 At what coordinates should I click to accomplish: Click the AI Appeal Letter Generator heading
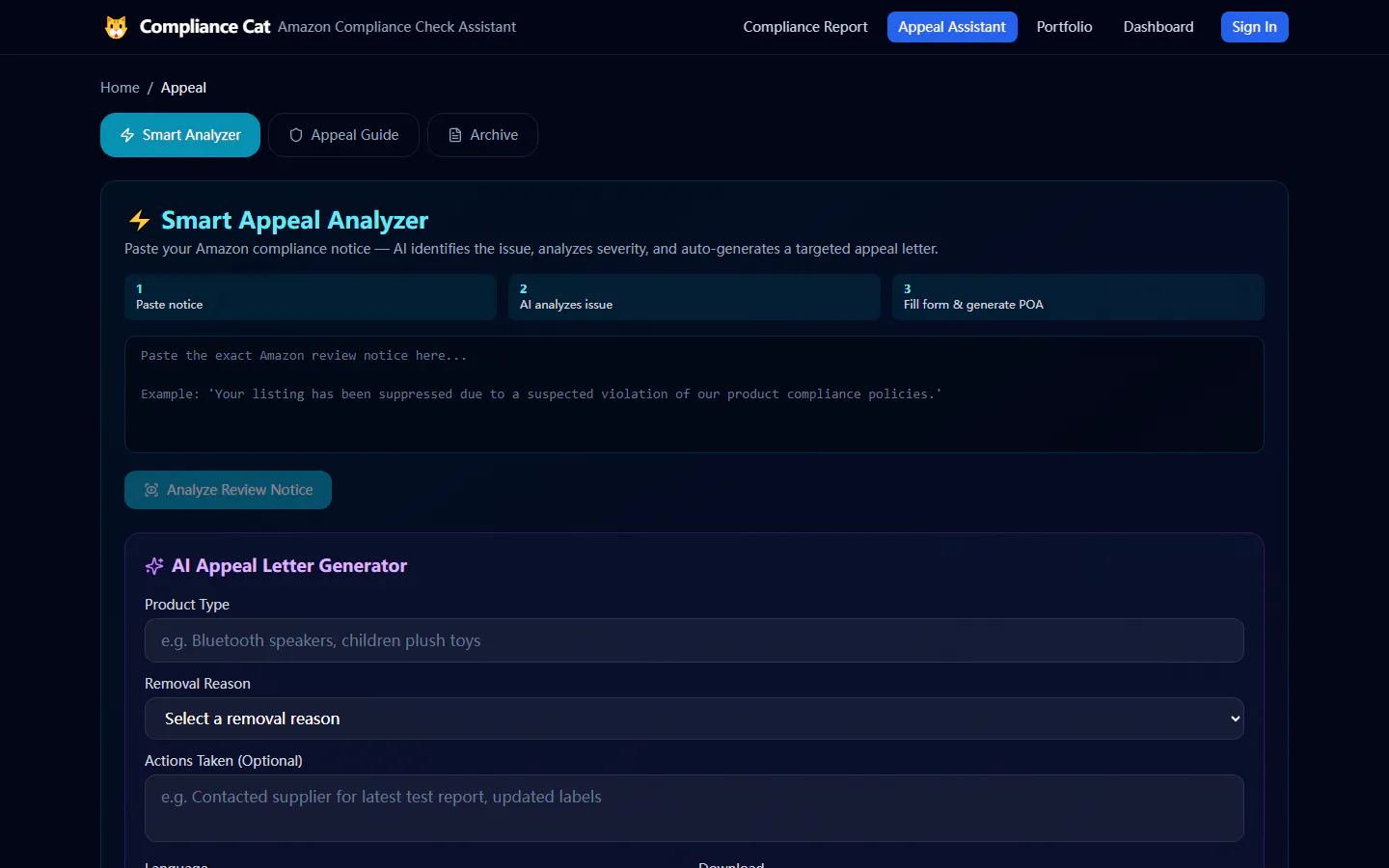click(x=289, y=566)
